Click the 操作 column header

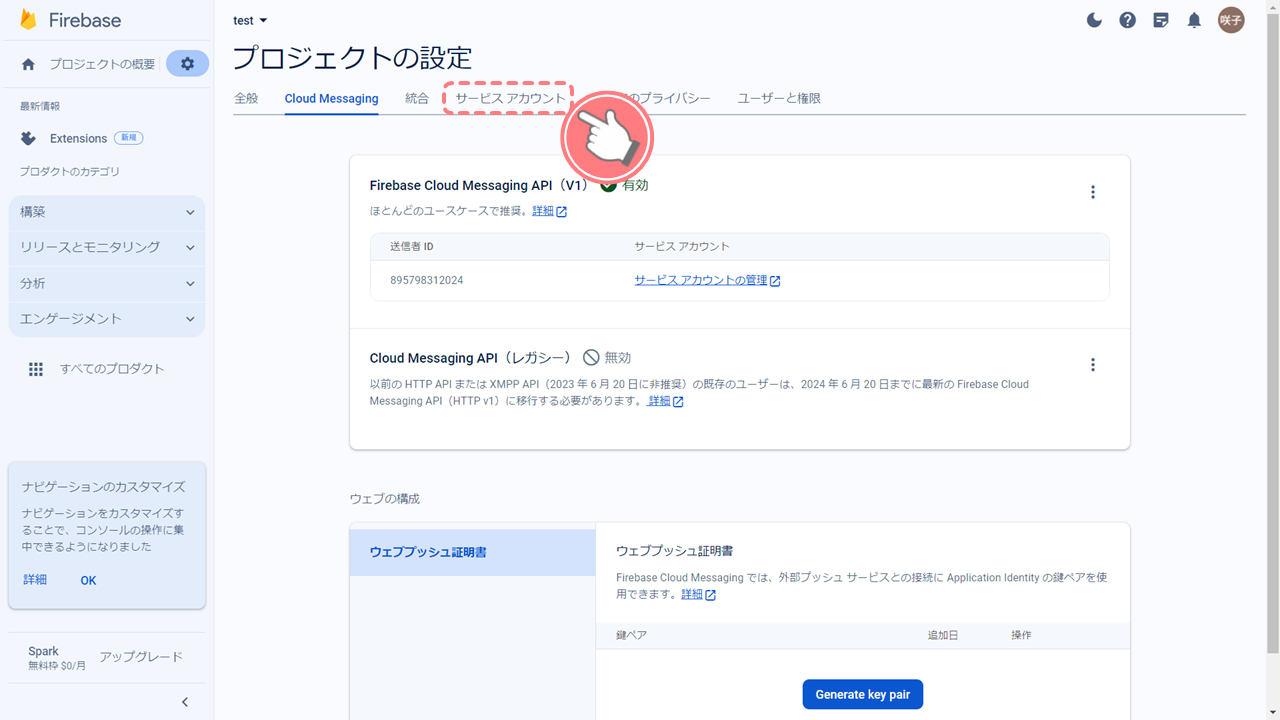pos(1021,635)
